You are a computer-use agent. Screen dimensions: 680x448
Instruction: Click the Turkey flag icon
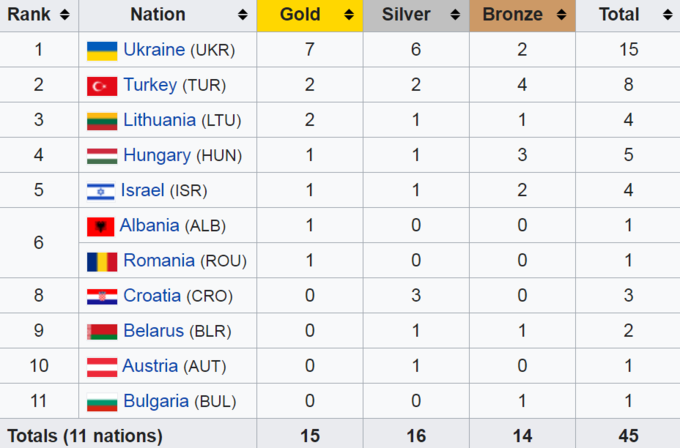102,86
